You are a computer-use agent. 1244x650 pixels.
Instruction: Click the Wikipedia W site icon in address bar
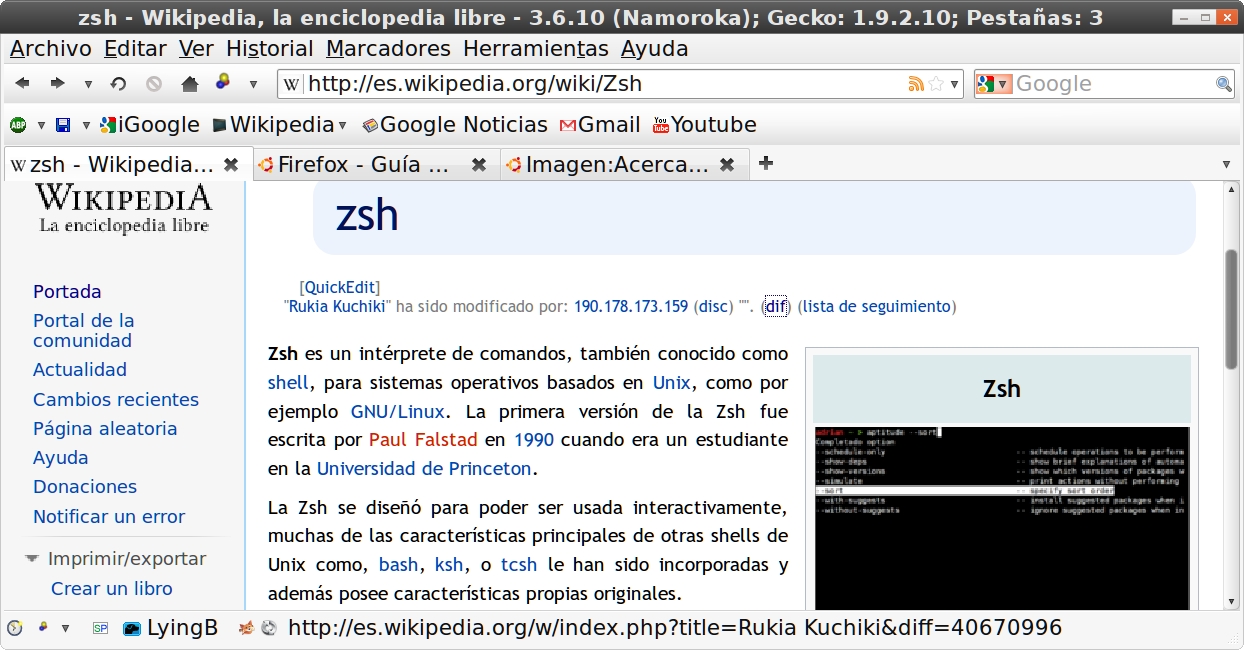(291, 84)
